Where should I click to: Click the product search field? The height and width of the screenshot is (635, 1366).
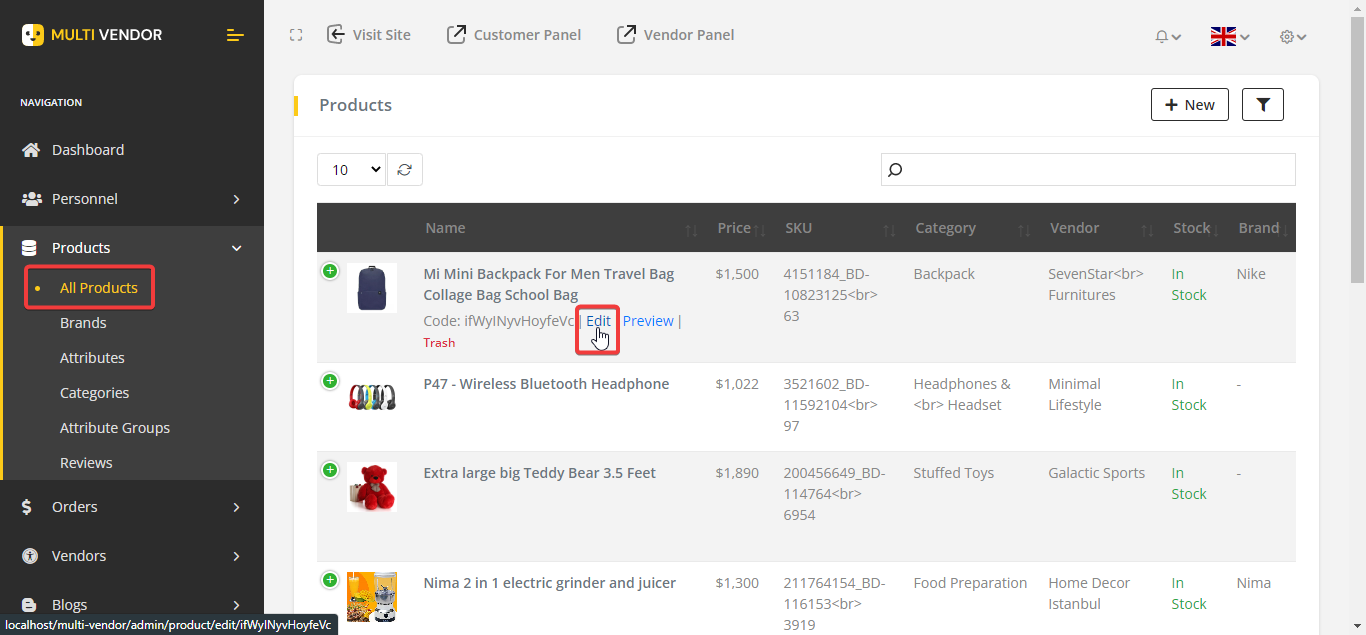click(x=1087, y=169)
